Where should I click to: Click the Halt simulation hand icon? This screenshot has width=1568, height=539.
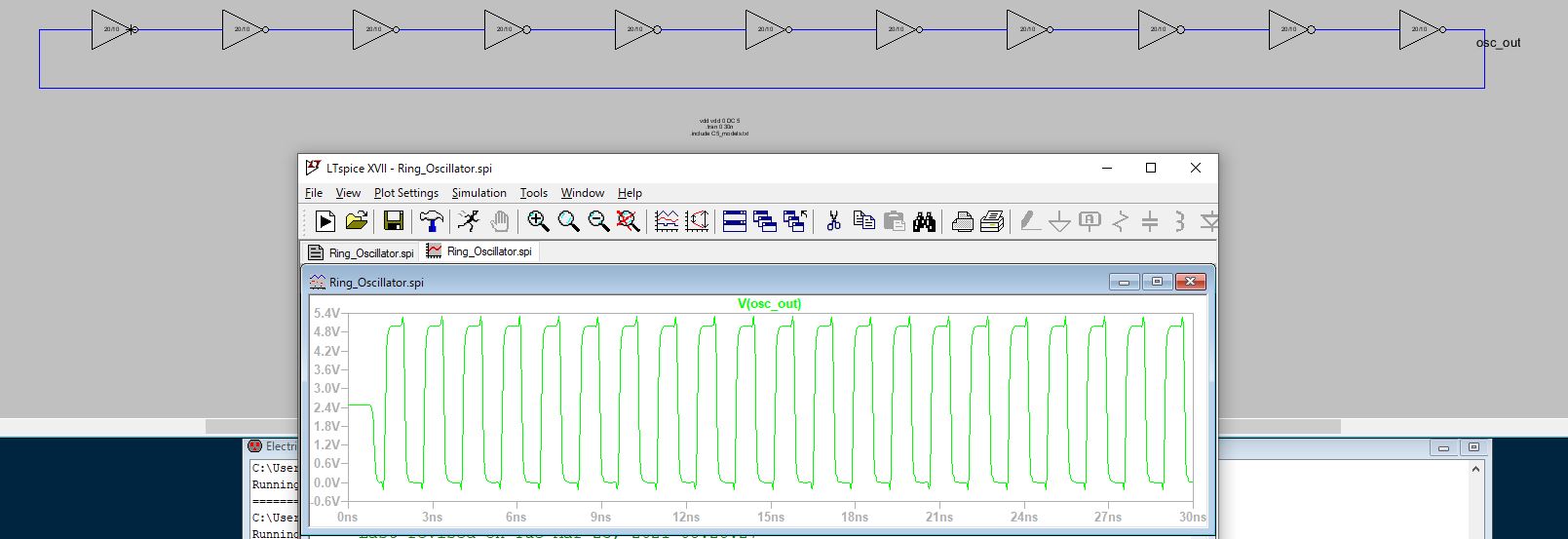(499, 221)
